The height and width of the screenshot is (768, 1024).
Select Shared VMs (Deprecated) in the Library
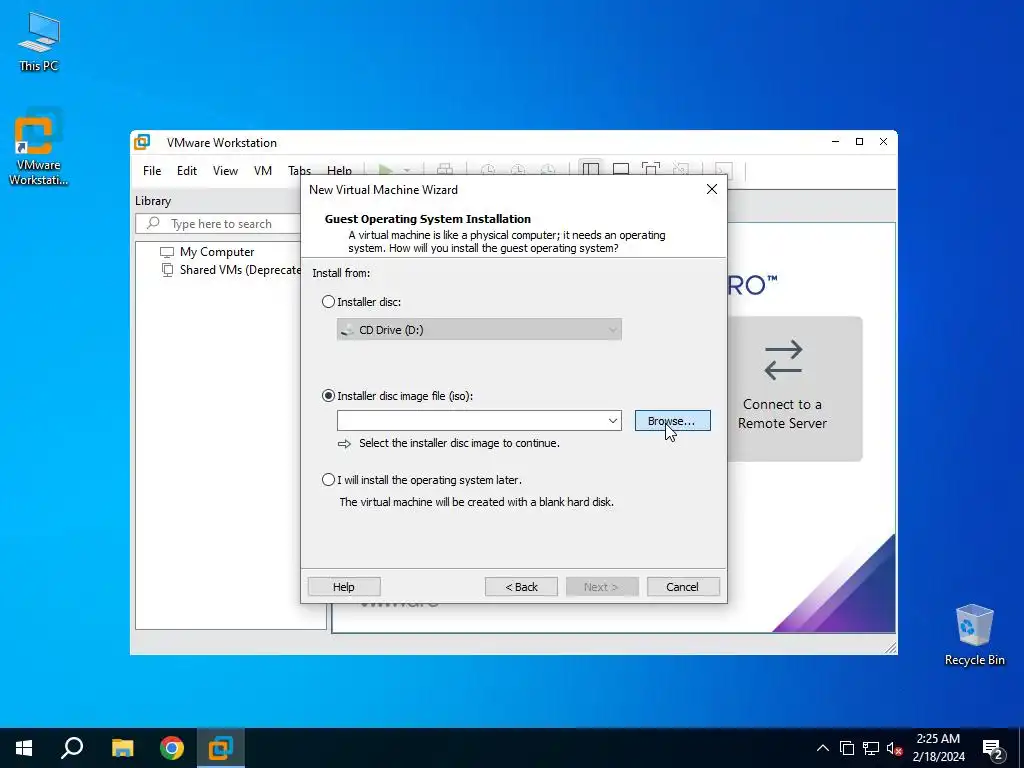click(x=232, y=270)
